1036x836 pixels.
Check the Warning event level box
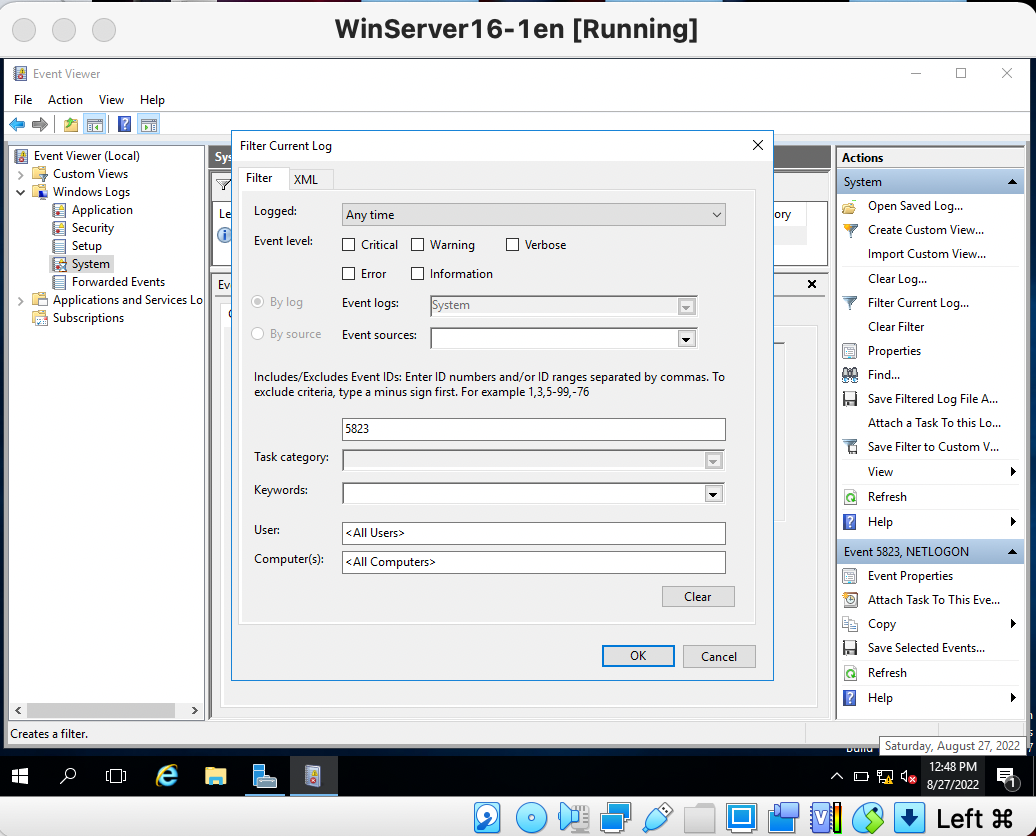418,245
